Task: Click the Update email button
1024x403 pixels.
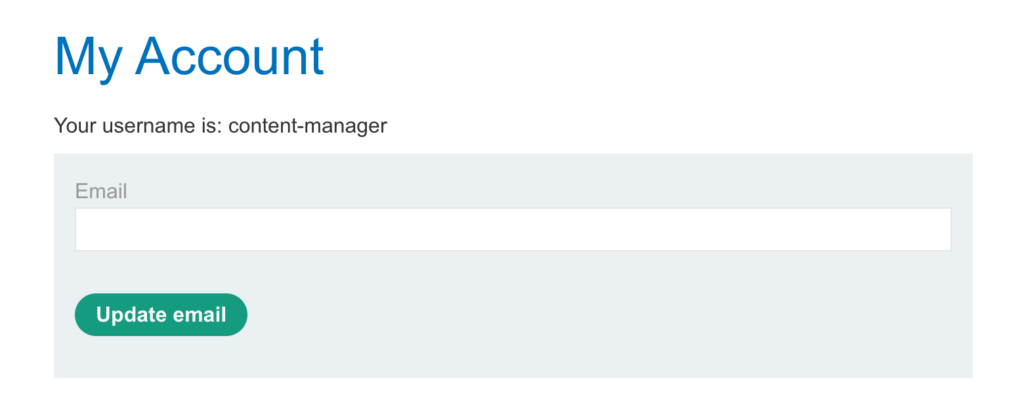Action: pyautogui.click(x=161, y=315)
